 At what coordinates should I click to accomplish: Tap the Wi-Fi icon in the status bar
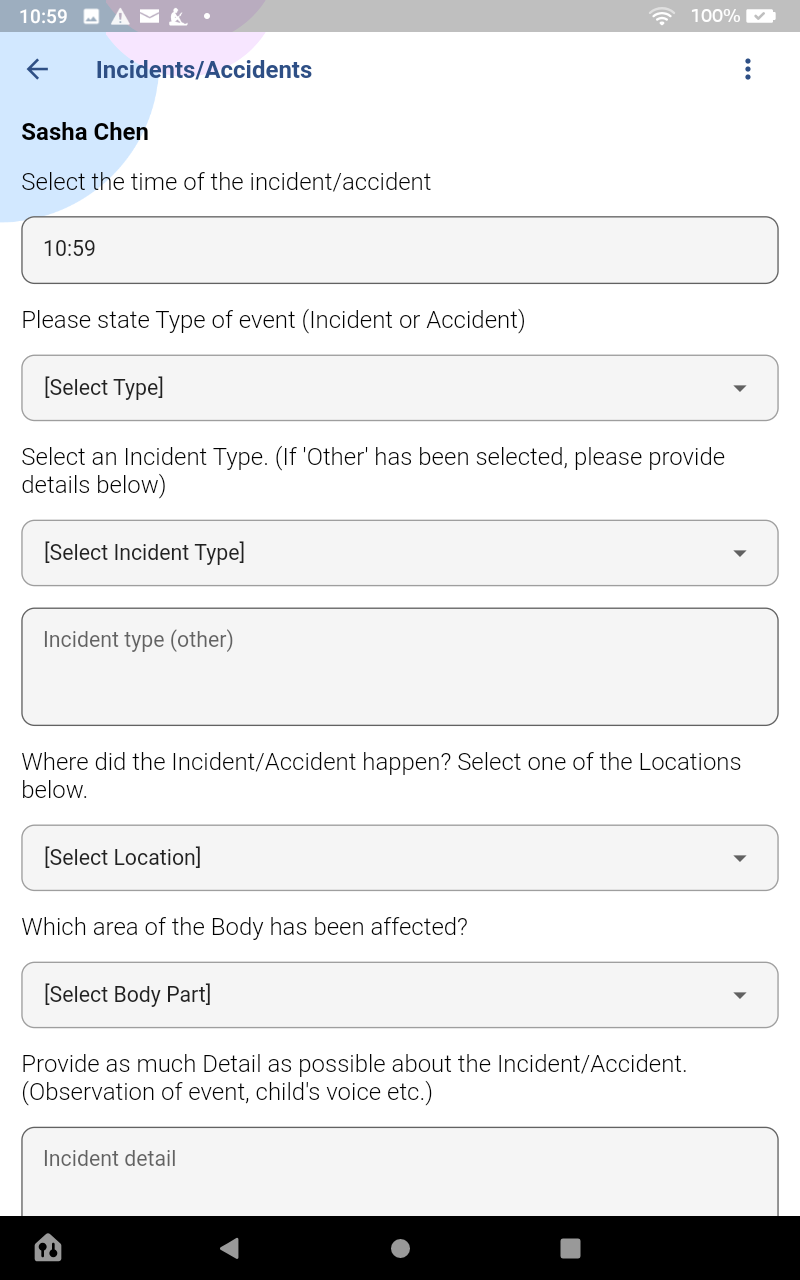point(661,16)
